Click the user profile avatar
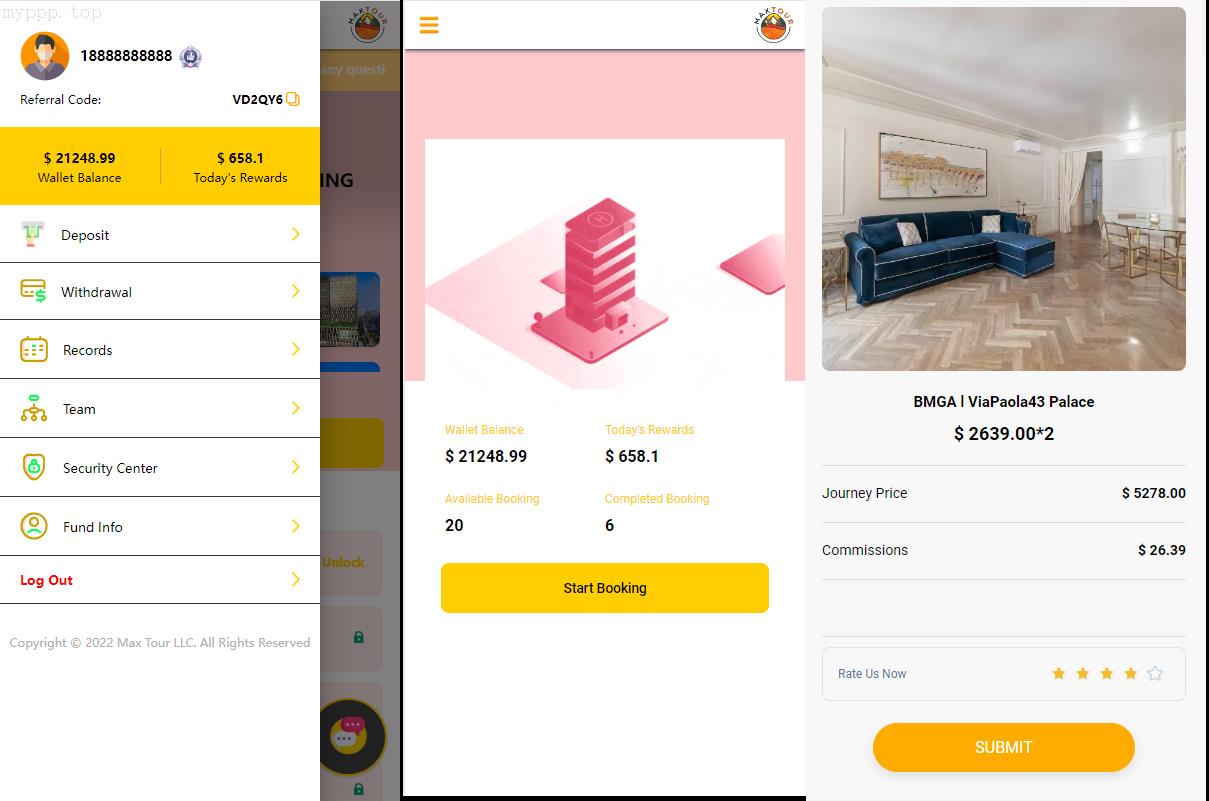This screenshot has height=801, width=1209. click(45, 56)
